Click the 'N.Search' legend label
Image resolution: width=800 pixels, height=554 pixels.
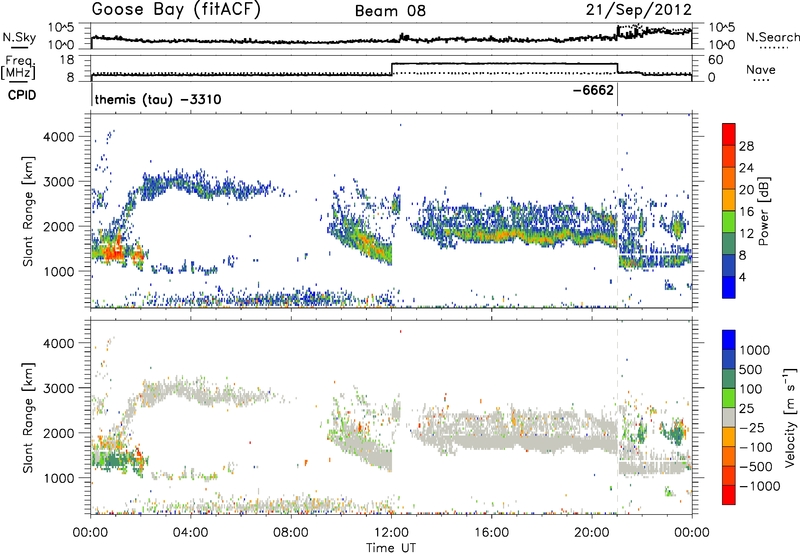[x=772, y=37]
